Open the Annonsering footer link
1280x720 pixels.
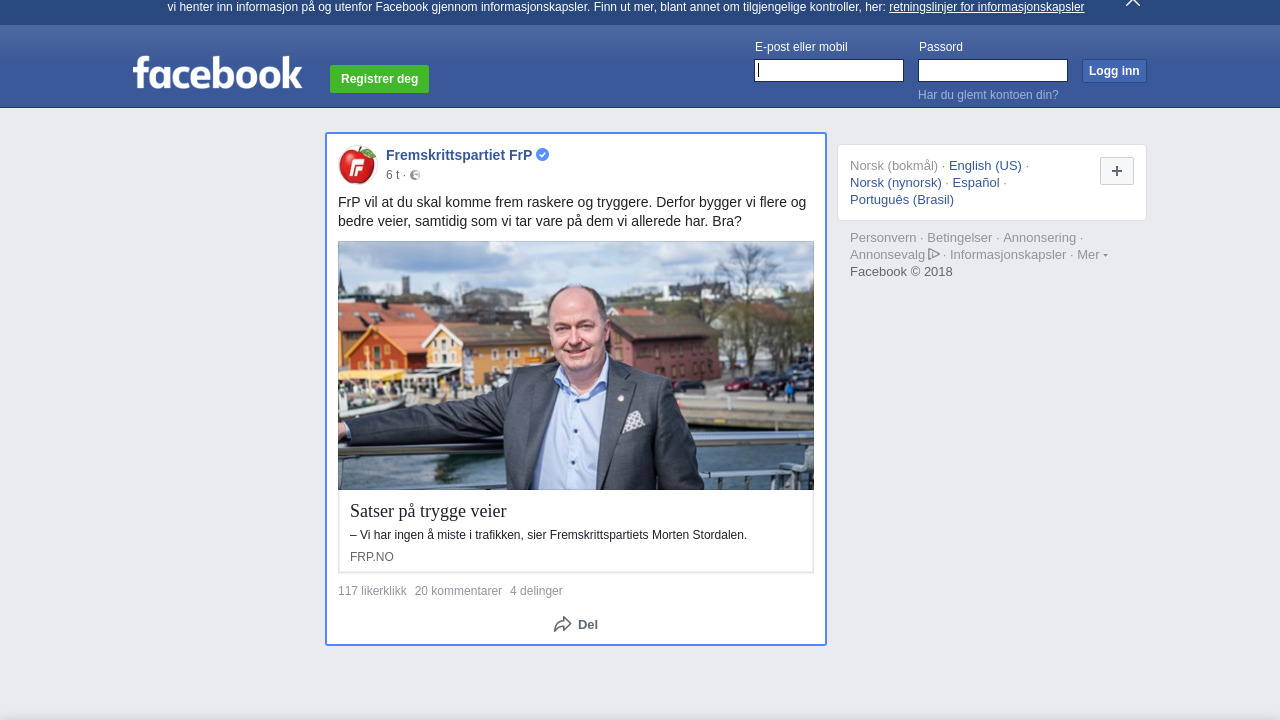point(1039,238)
